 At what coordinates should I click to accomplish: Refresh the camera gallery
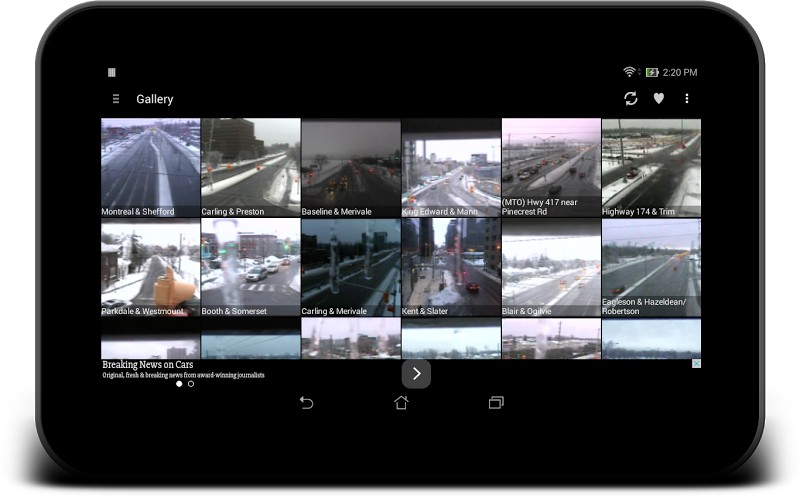pyautogui.click(x=631, y=98)
